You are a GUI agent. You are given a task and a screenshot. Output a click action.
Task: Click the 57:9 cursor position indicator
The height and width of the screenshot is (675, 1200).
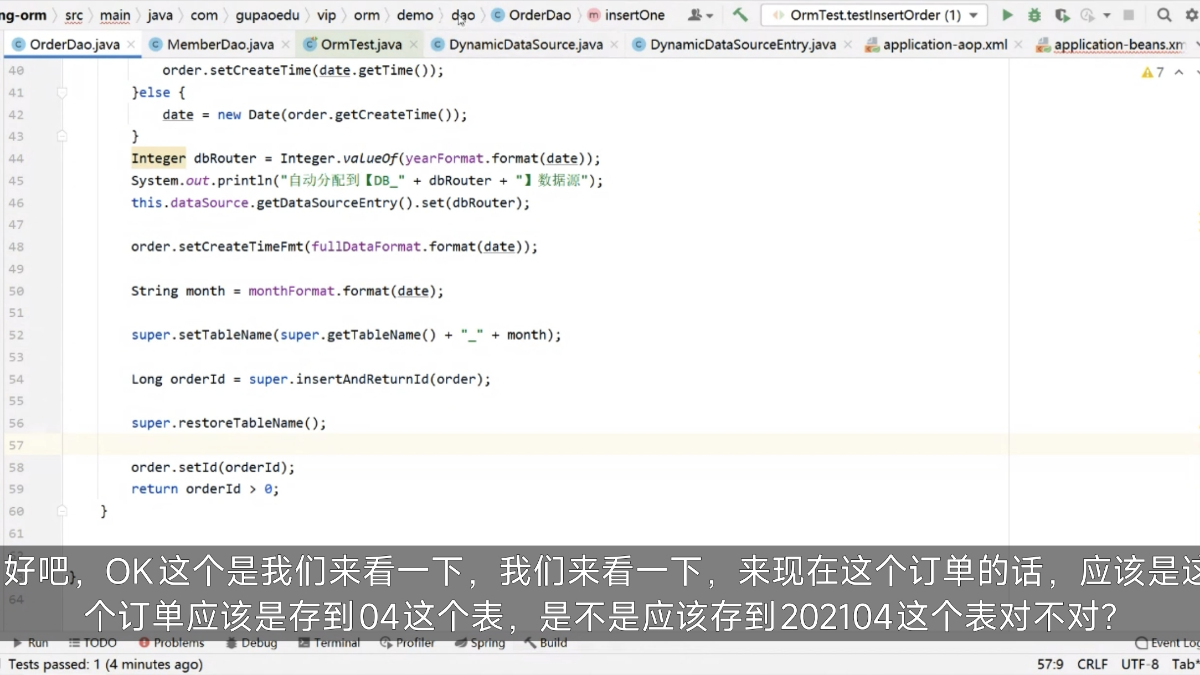(1050, 664)
